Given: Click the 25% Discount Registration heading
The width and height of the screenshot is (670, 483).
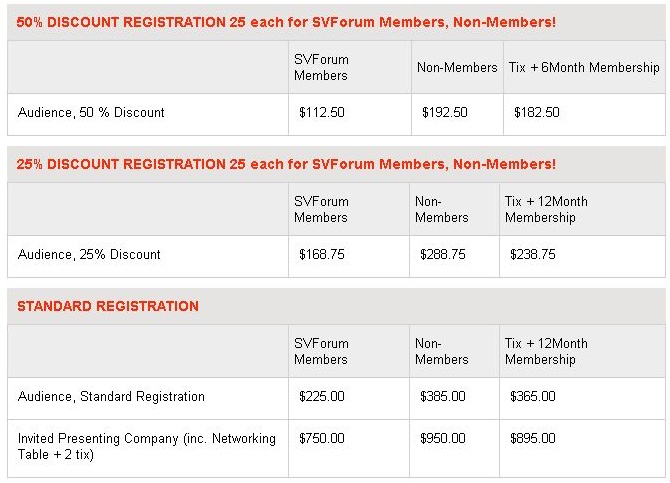Looking at the screenshot, I should pyautogui.click(x=286, y=163).
